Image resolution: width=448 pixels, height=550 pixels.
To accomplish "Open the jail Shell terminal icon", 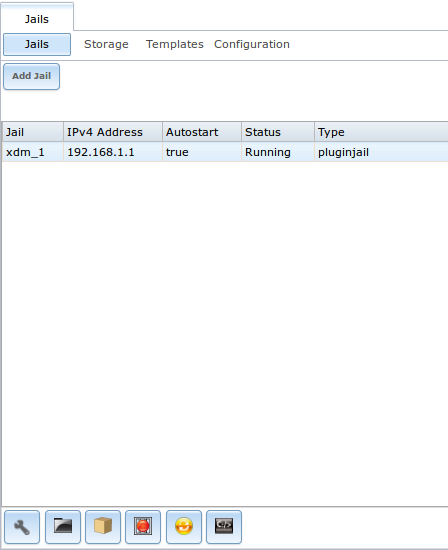I will click(x=224, y=527).
